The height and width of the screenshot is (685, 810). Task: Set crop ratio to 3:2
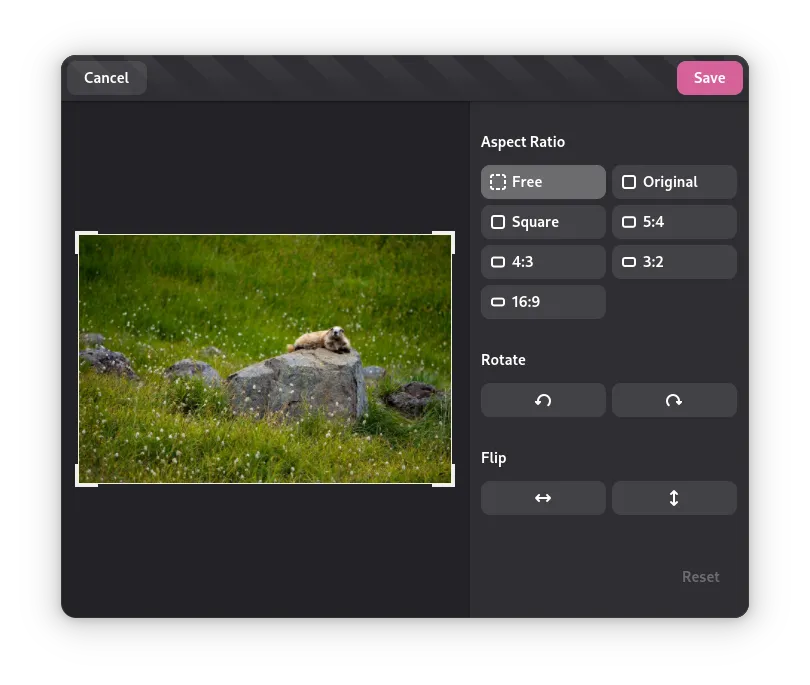coord(674,262)
